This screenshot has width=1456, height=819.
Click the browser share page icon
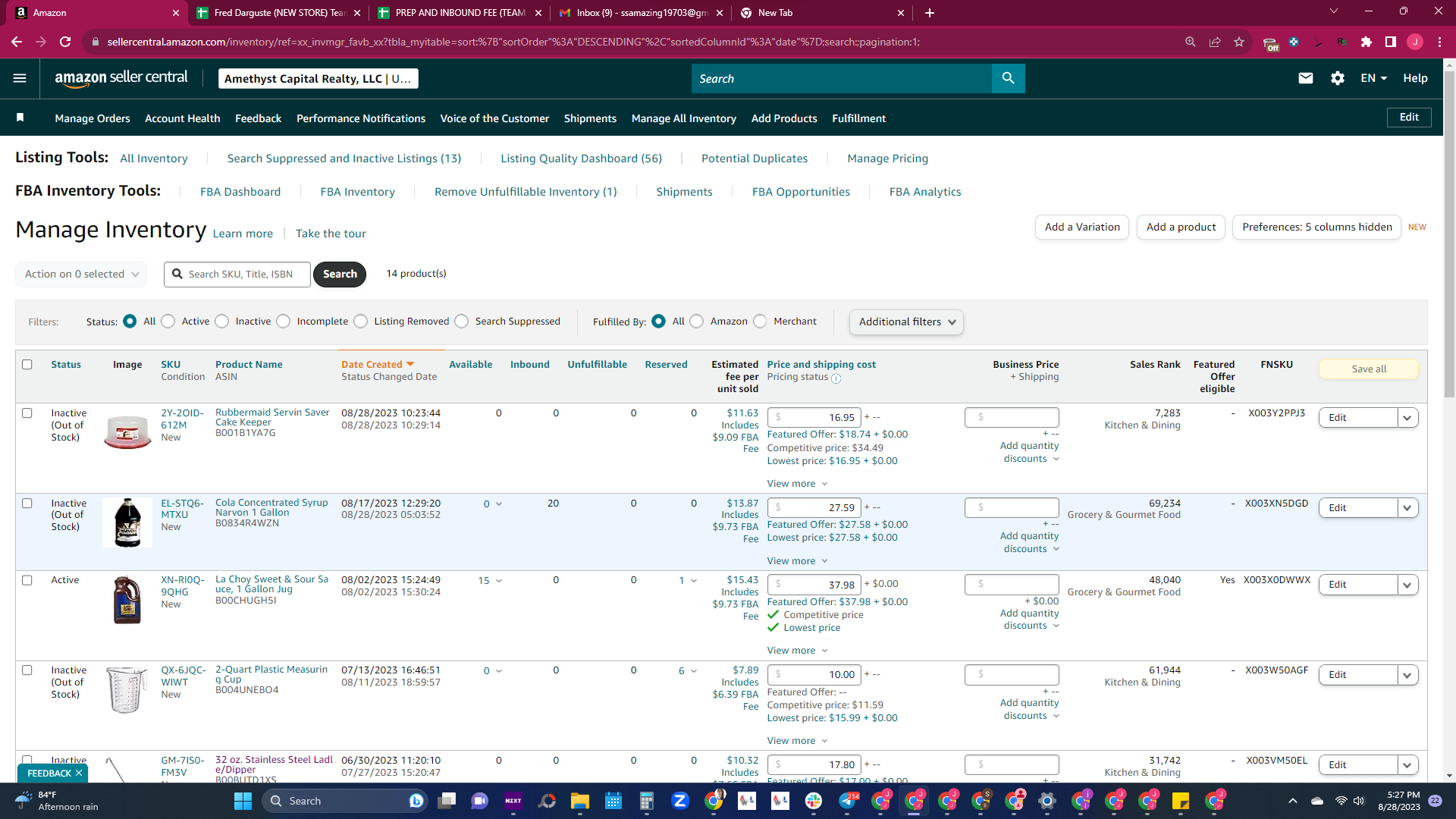pos(1215,42)
